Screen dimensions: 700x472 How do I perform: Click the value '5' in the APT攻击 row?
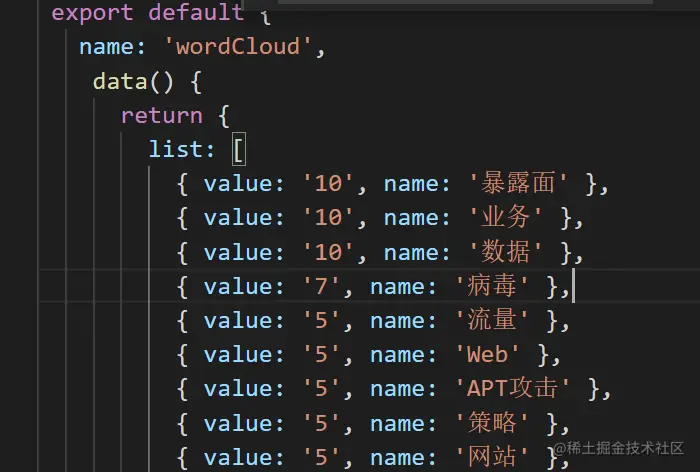(x=321, y=388)
